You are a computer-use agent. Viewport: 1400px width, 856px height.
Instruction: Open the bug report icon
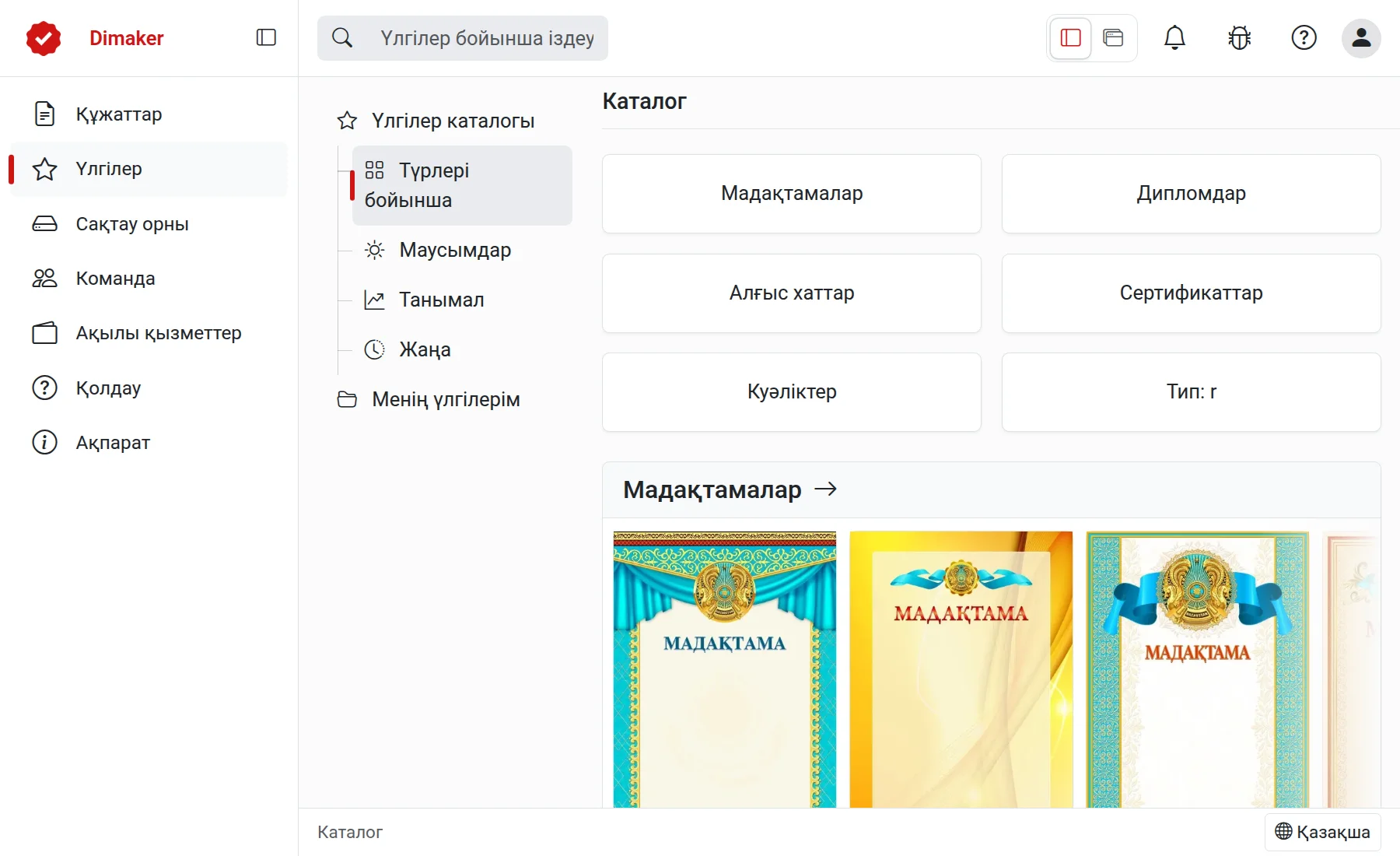(1239, 37)
